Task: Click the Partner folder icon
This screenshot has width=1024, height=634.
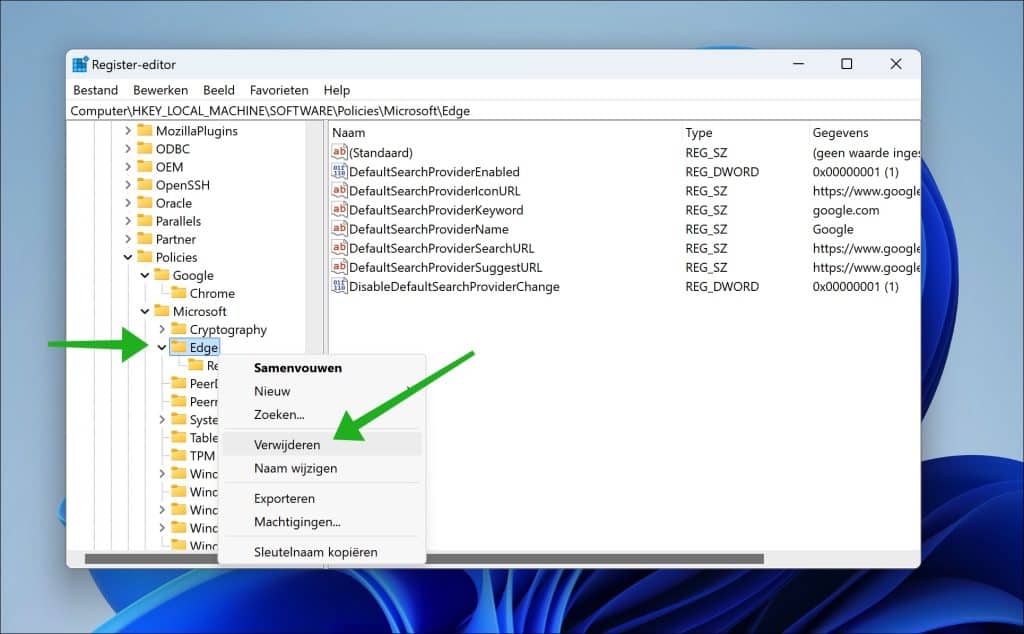Action: point(145,239)
